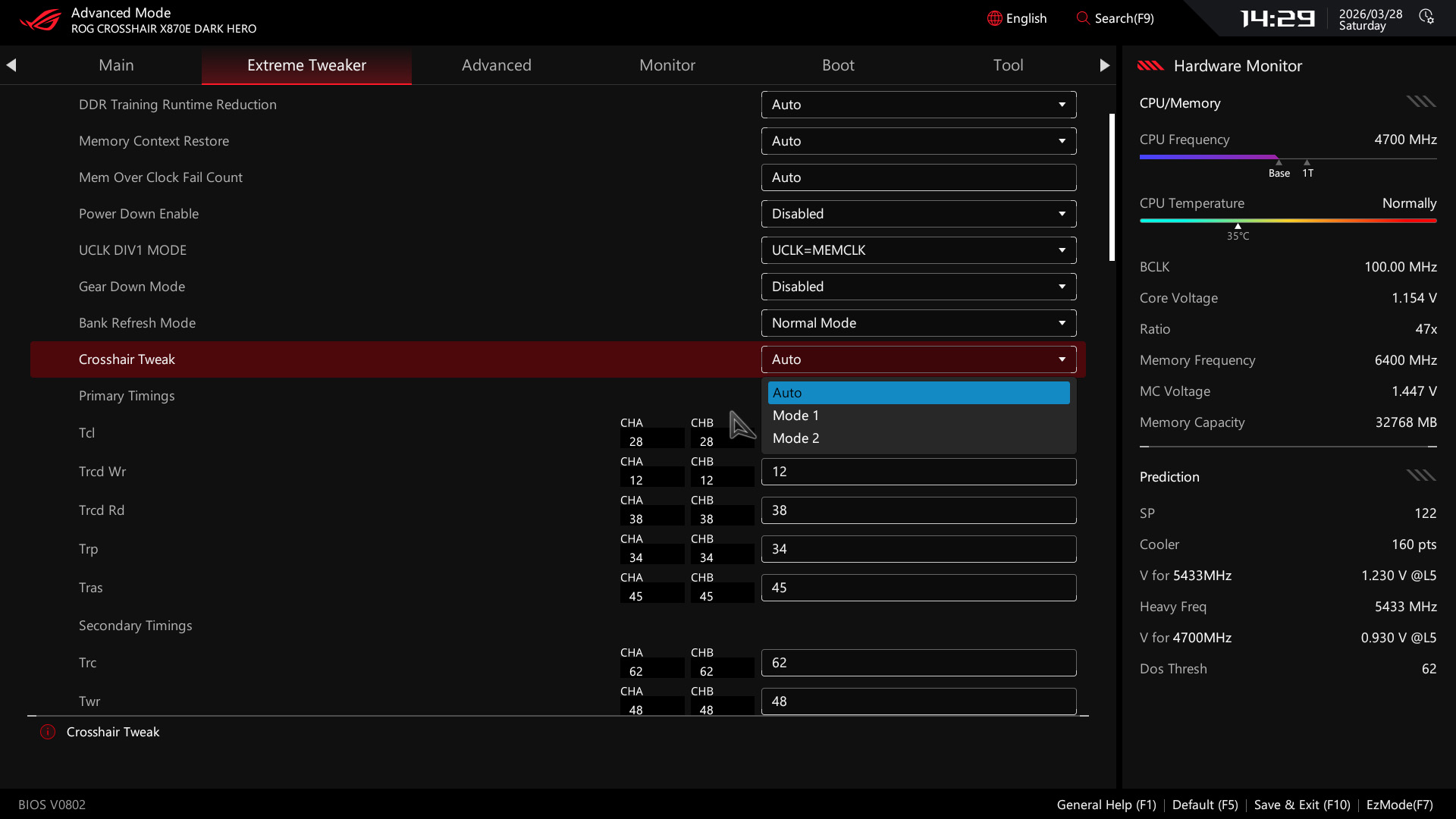Click the clock settings icon near date

click(x=1426, y=17)
